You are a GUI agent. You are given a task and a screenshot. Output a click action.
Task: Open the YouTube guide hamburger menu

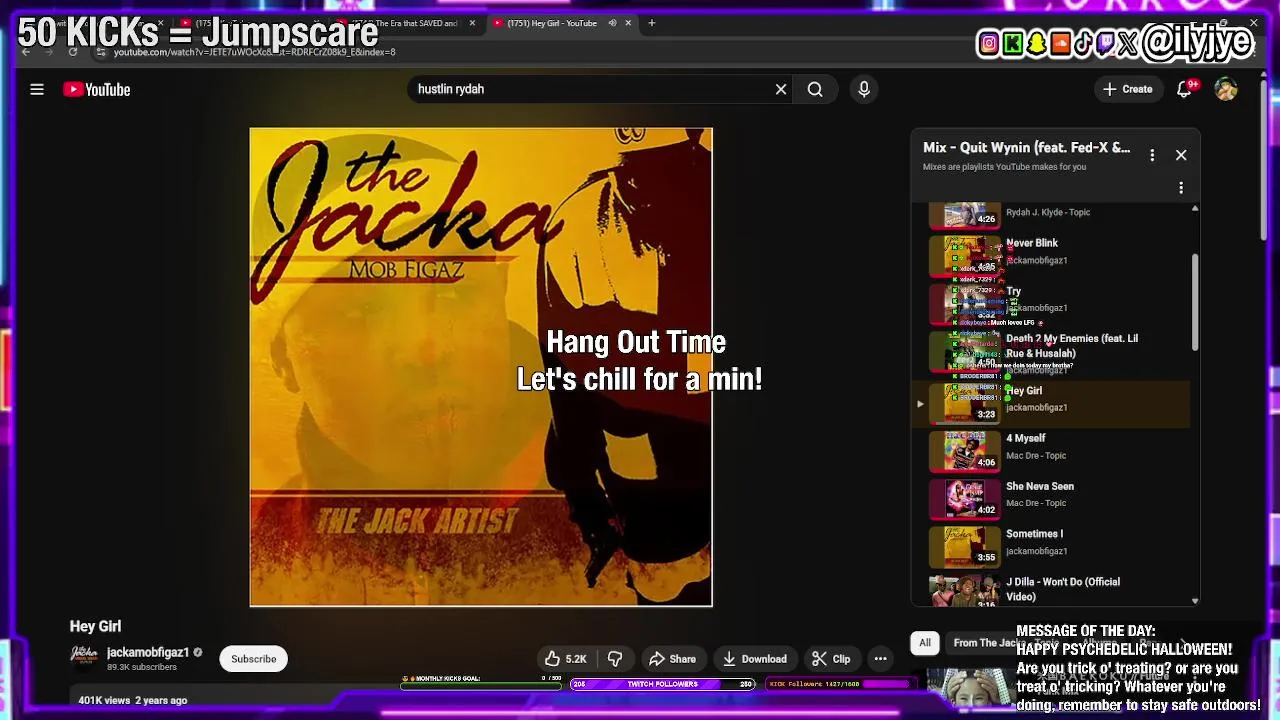(x=37, y=89)
